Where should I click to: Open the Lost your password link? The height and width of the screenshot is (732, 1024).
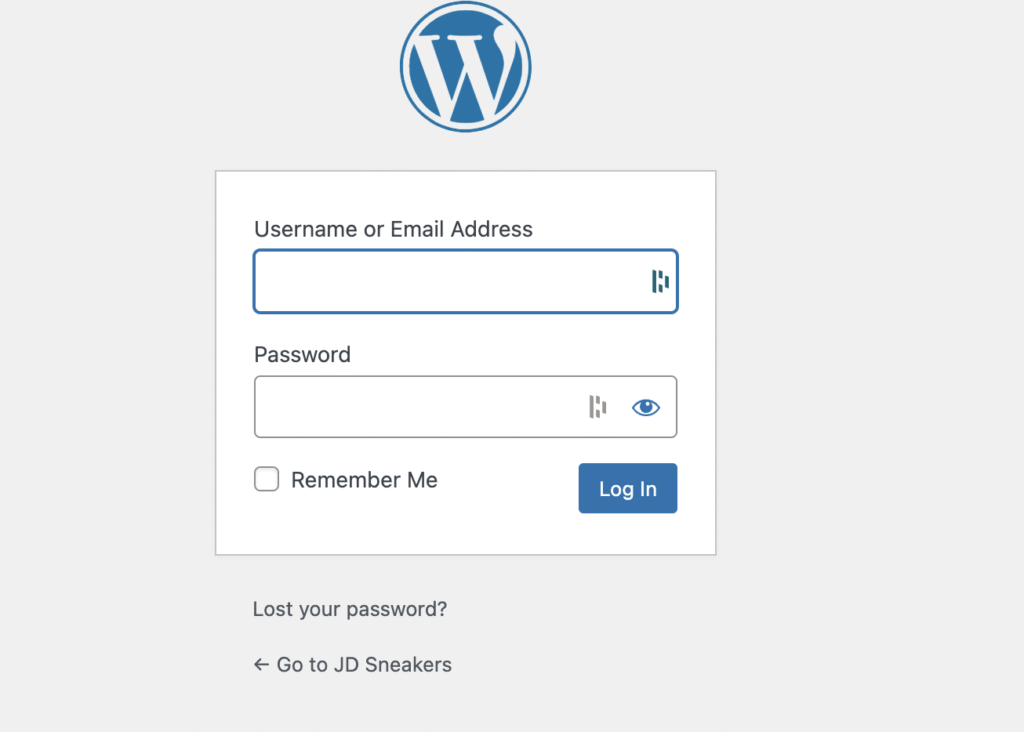(349, 609)
